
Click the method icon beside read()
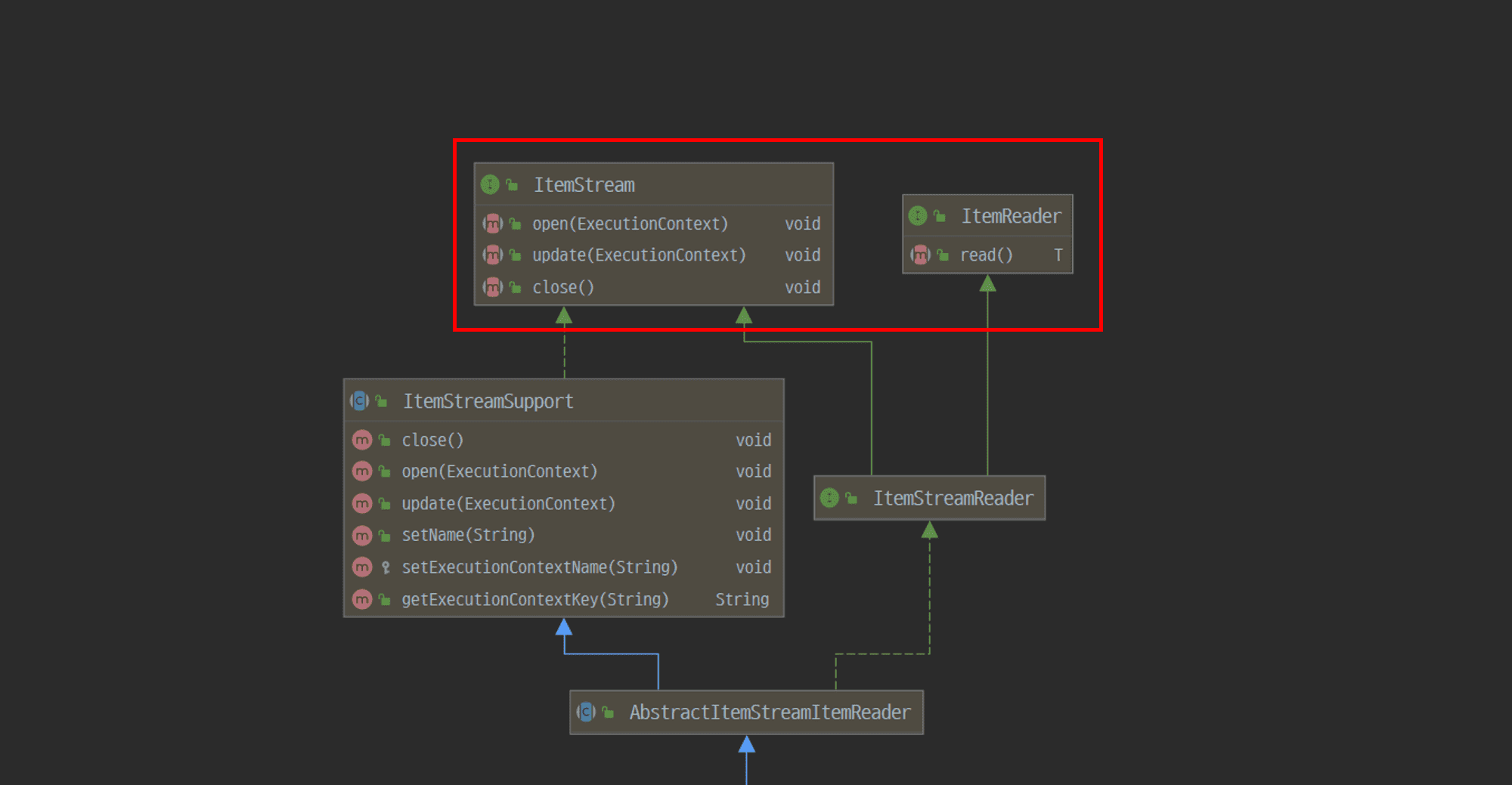pyautogui.click(x=919, y=255)
